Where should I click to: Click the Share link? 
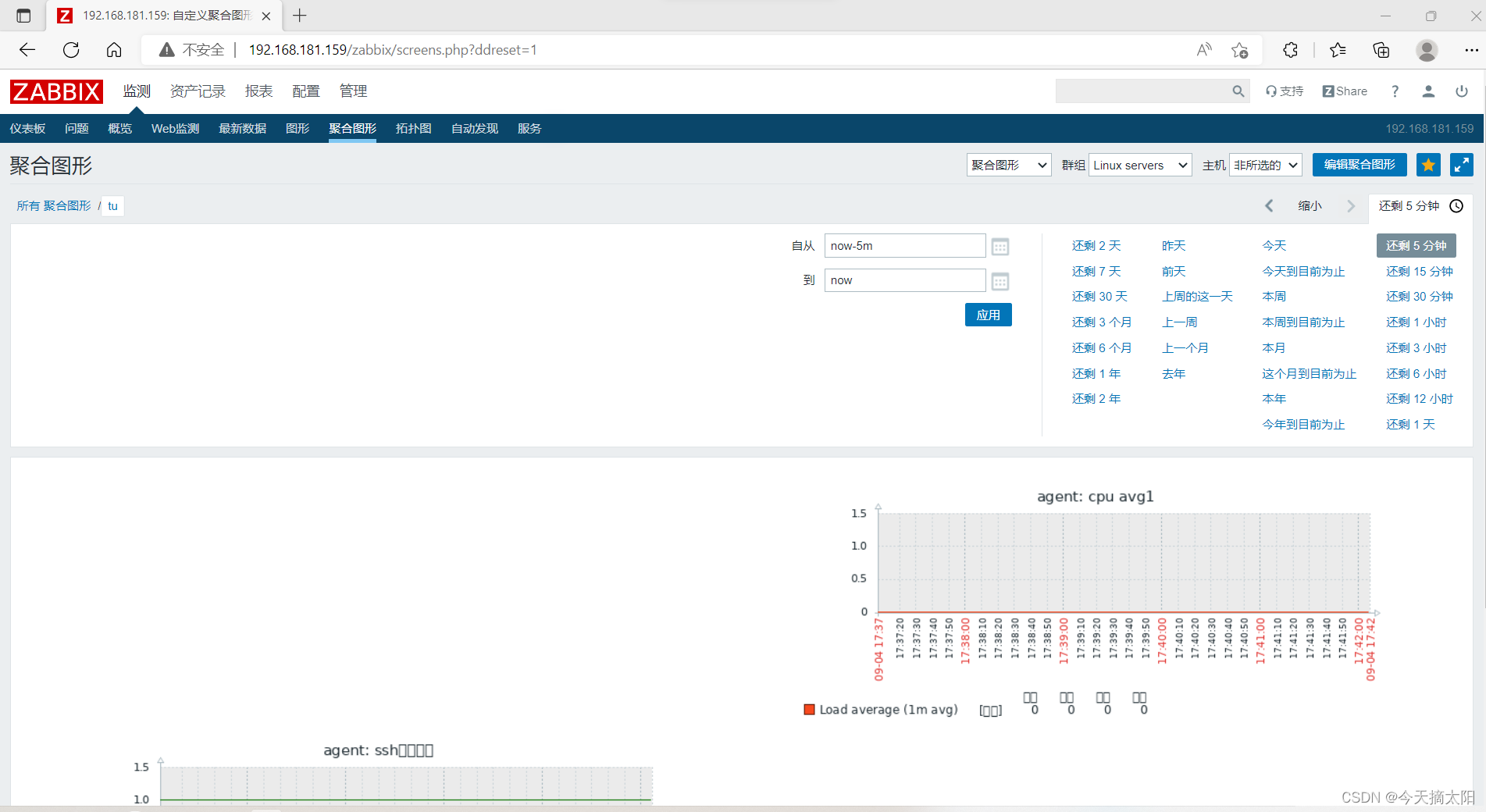tap(1345, 91)
